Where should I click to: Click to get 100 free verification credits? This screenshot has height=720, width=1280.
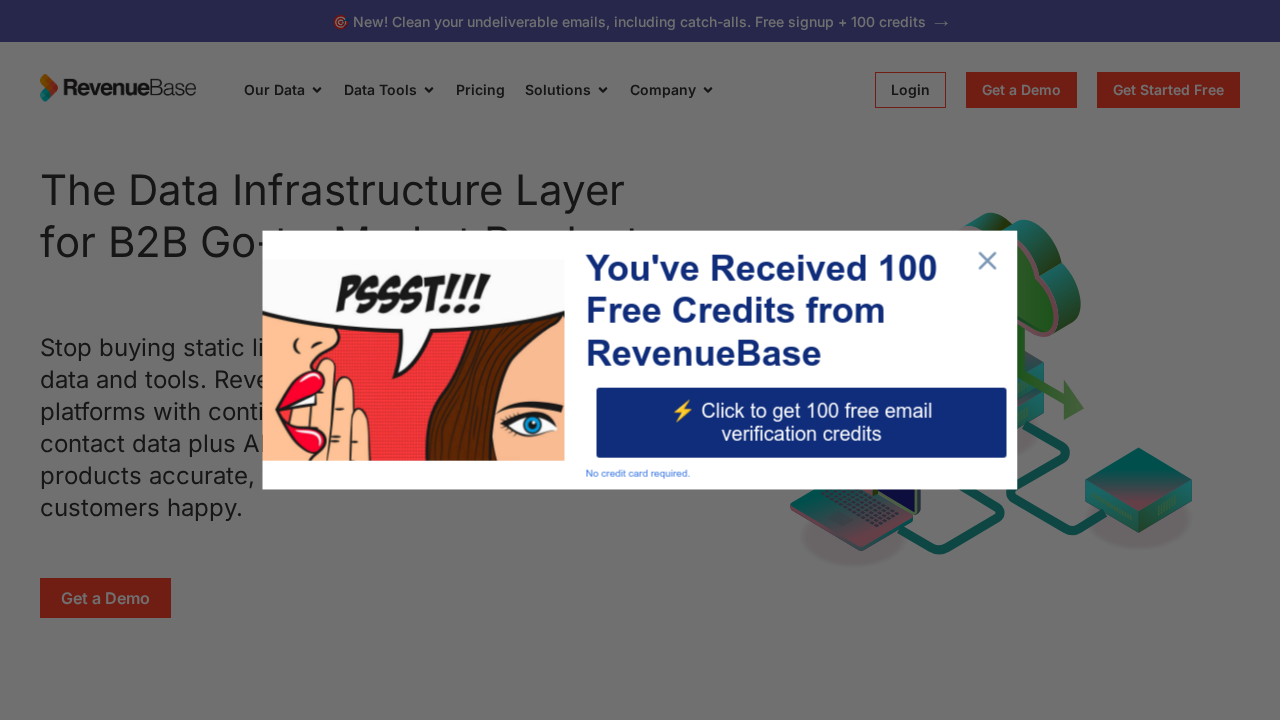coord(800,422)
